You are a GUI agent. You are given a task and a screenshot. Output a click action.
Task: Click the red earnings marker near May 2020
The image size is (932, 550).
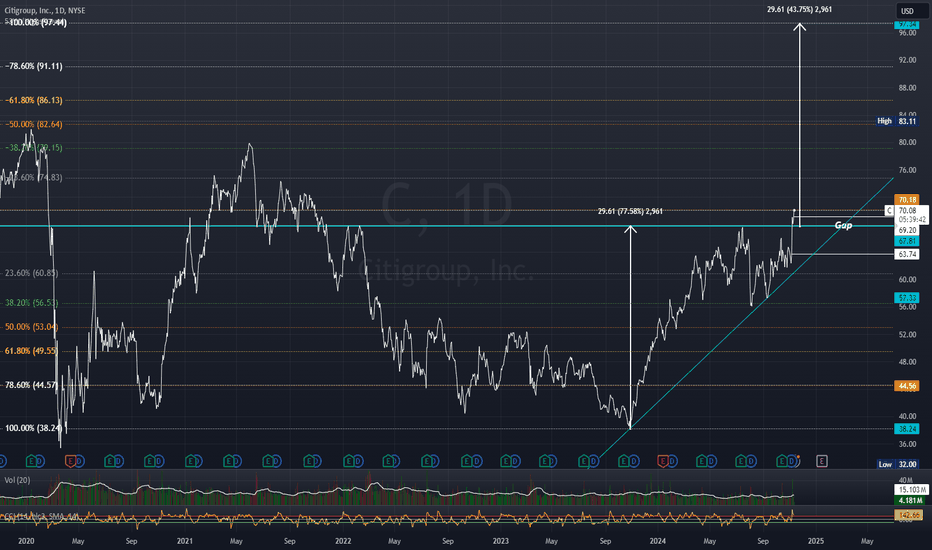pyautogui.click(x=70, y=461)
